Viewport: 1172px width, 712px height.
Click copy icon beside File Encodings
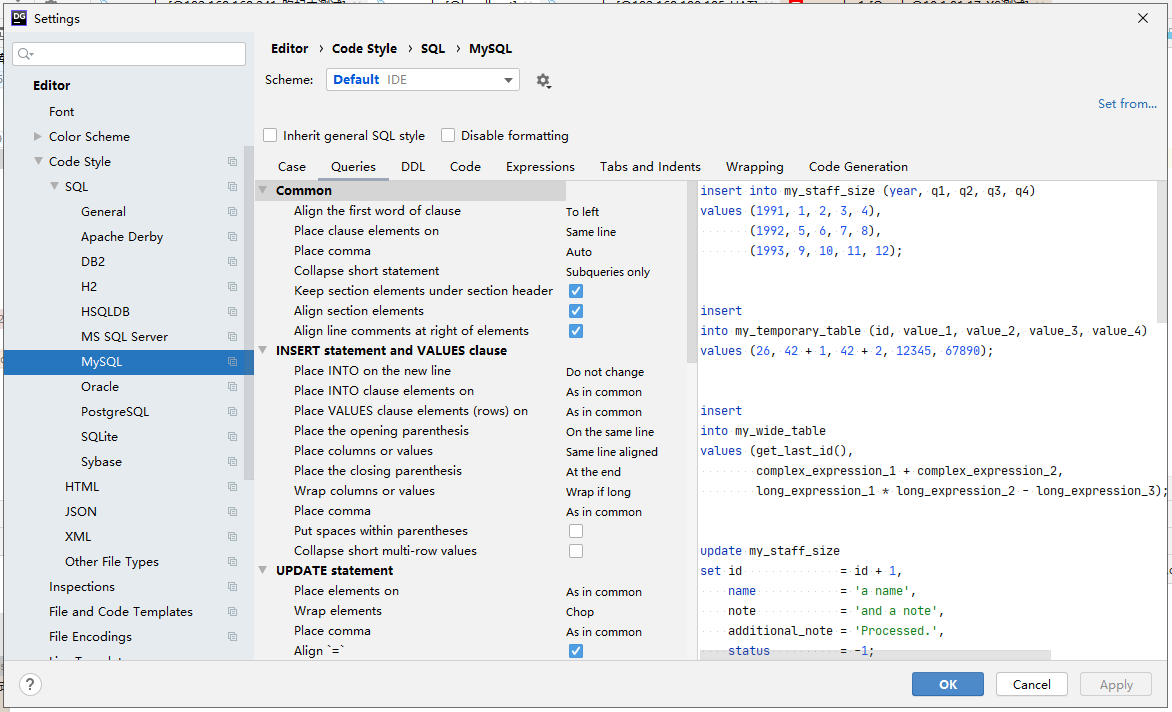pos(232,637)
